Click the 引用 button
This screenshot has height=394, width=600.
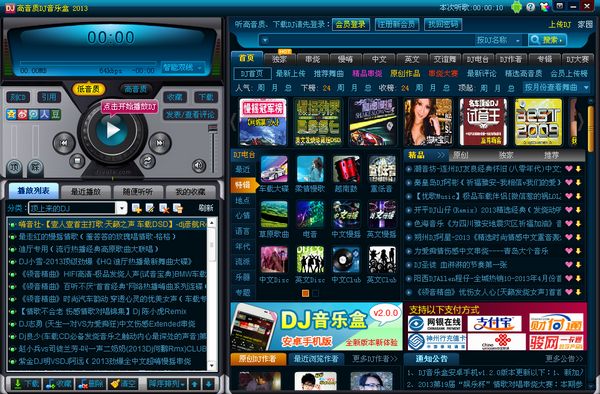[x=49, y=97]
